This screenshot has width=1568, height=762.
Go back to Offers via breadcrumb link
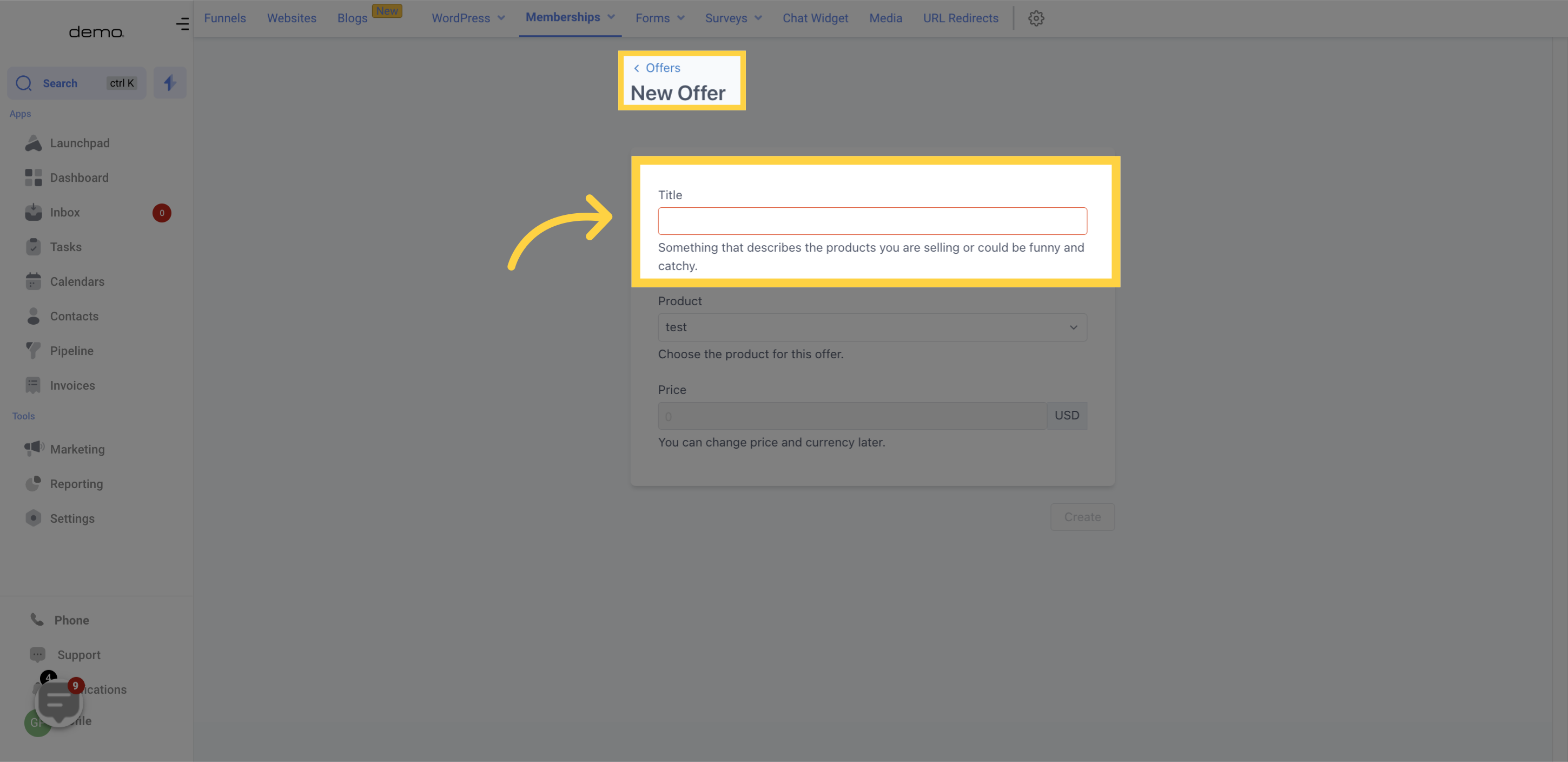pos(657,68)
